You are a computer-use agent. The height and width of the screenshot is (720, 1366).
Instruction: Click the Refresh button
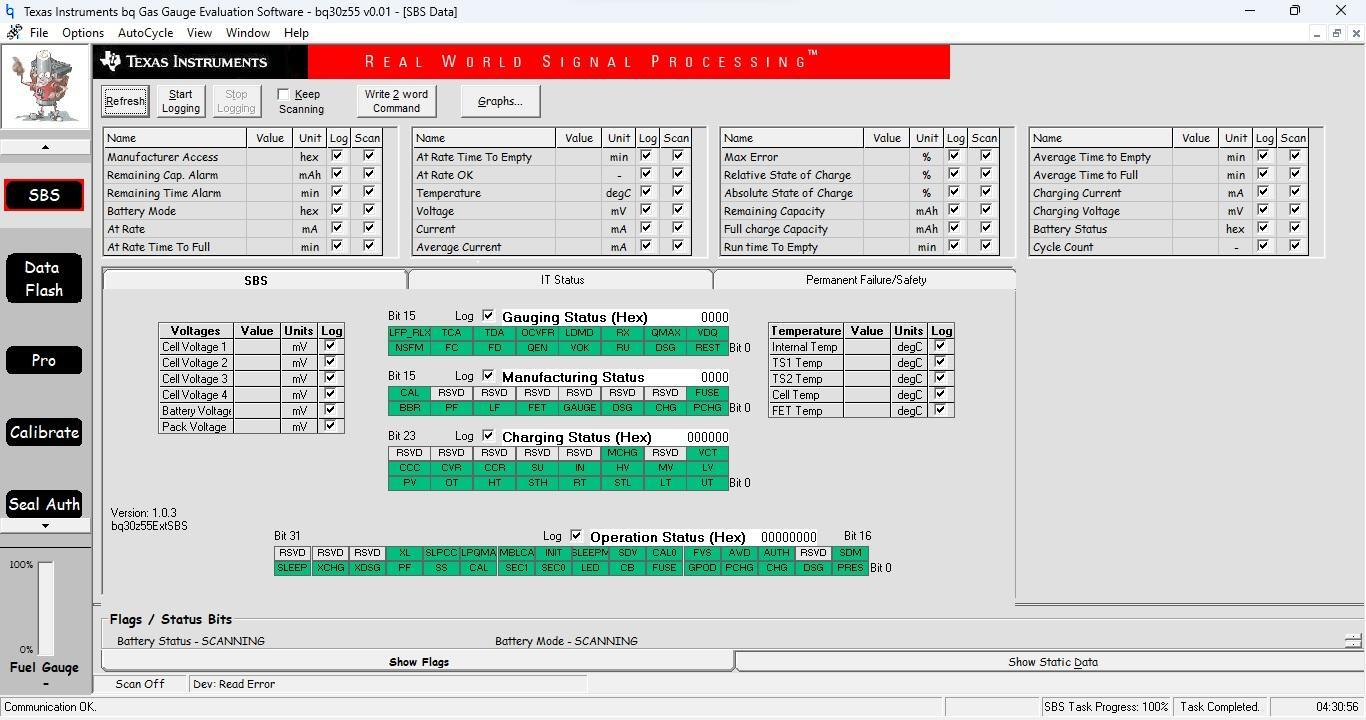click(125, 101)
